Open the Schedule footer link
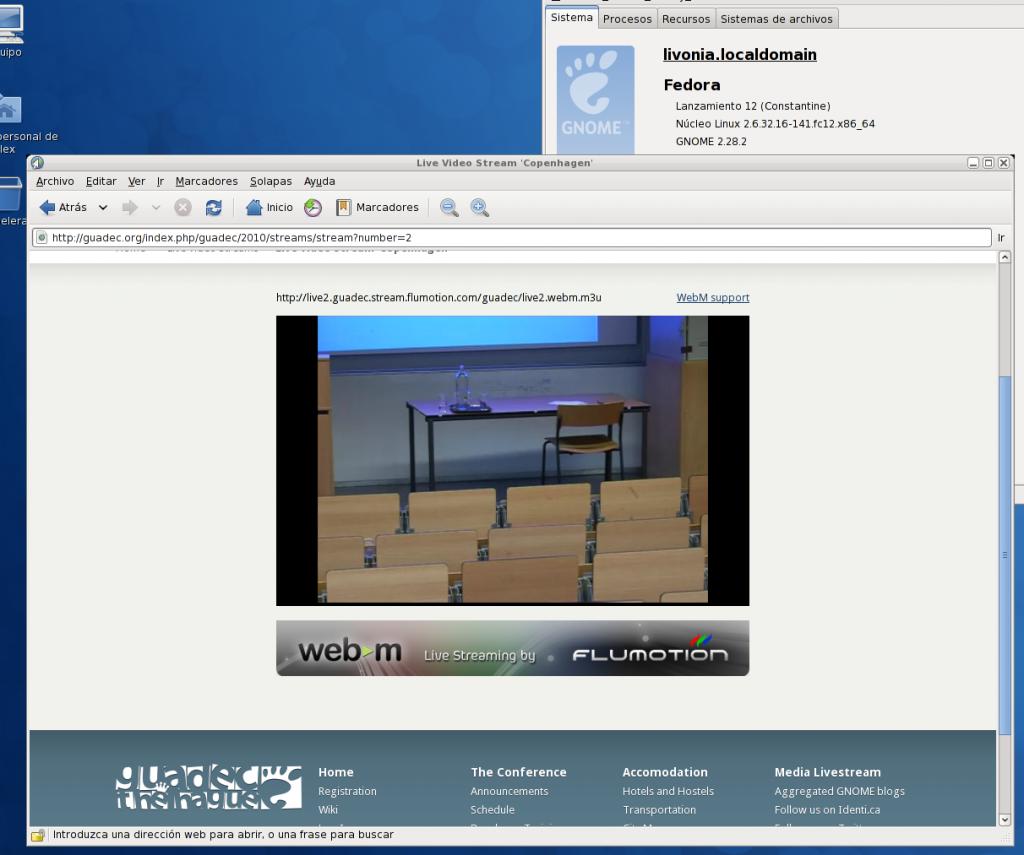The width and height of the screenshot is (1024, 855). pos(492,810)
